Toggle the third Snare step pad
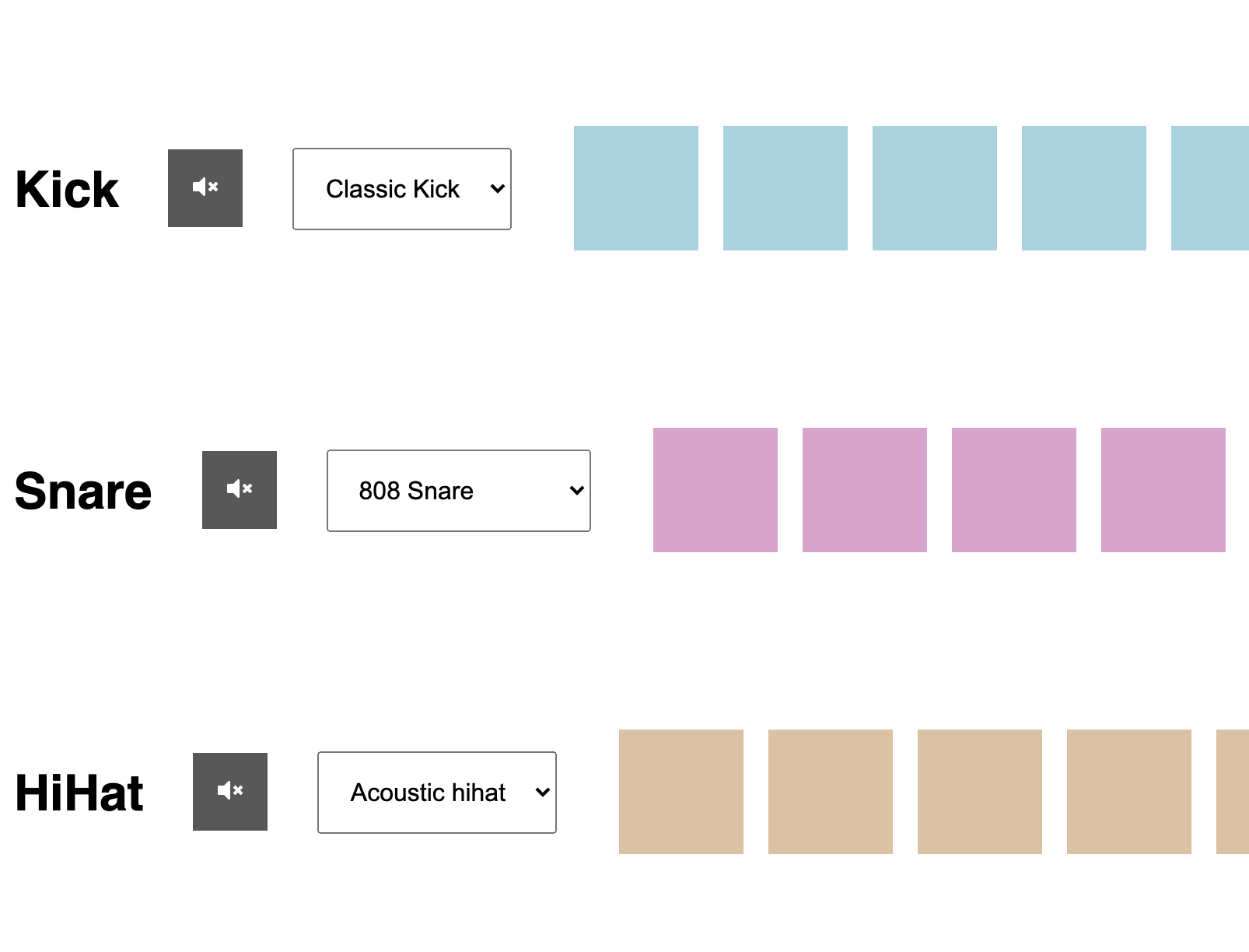Image resolution: width=1249 pixels, height=952 pixels. pos(1014,490)
